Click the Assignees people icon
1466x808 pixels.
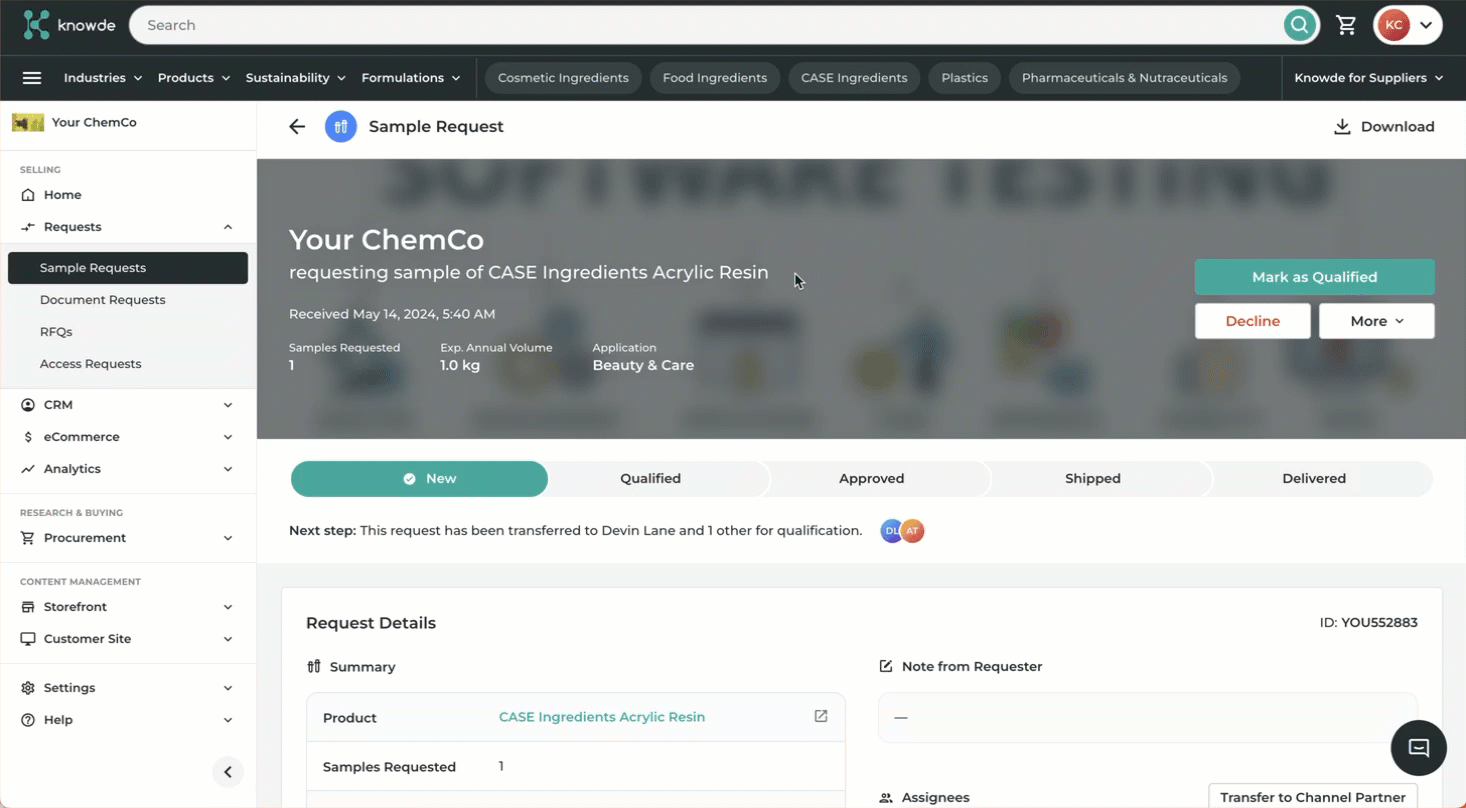tap(886, 798)
